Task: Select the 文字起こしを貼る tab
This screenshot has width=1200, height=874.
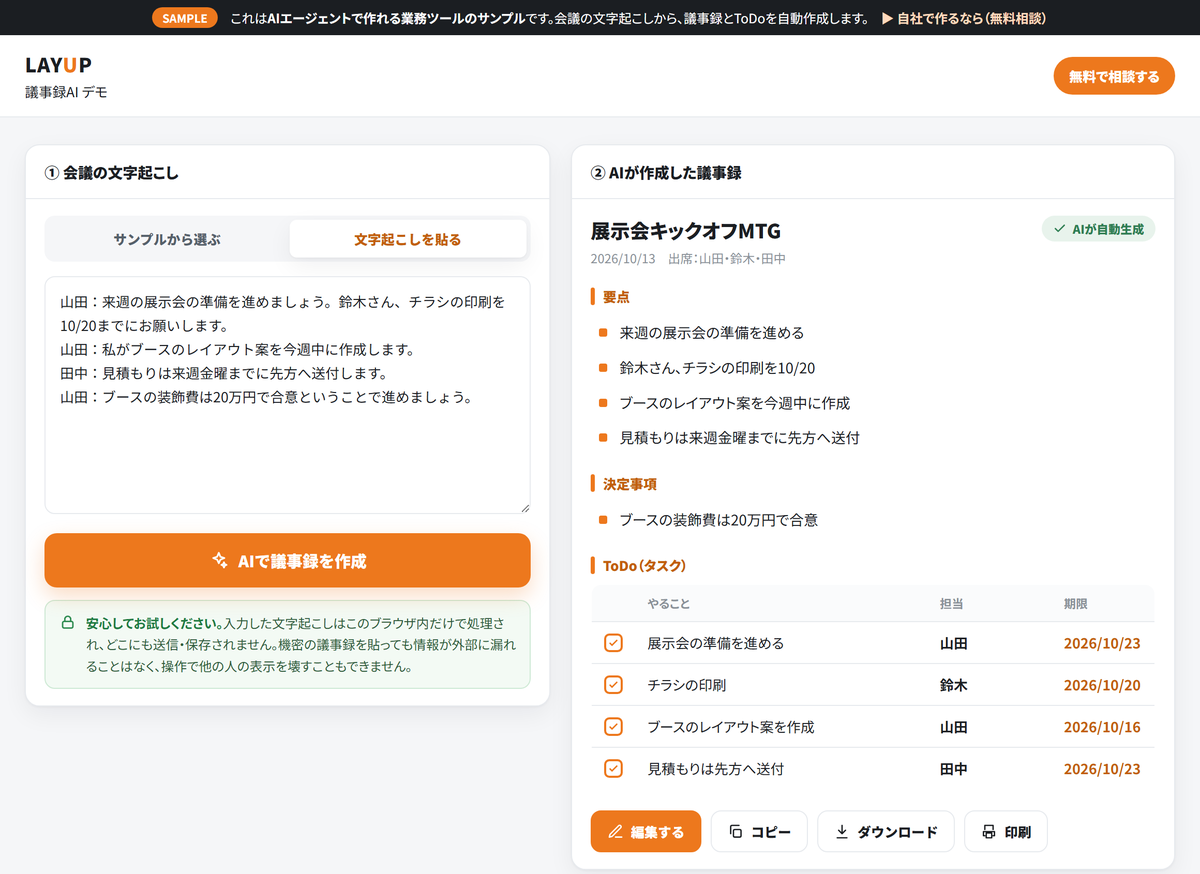Action: 408,239
